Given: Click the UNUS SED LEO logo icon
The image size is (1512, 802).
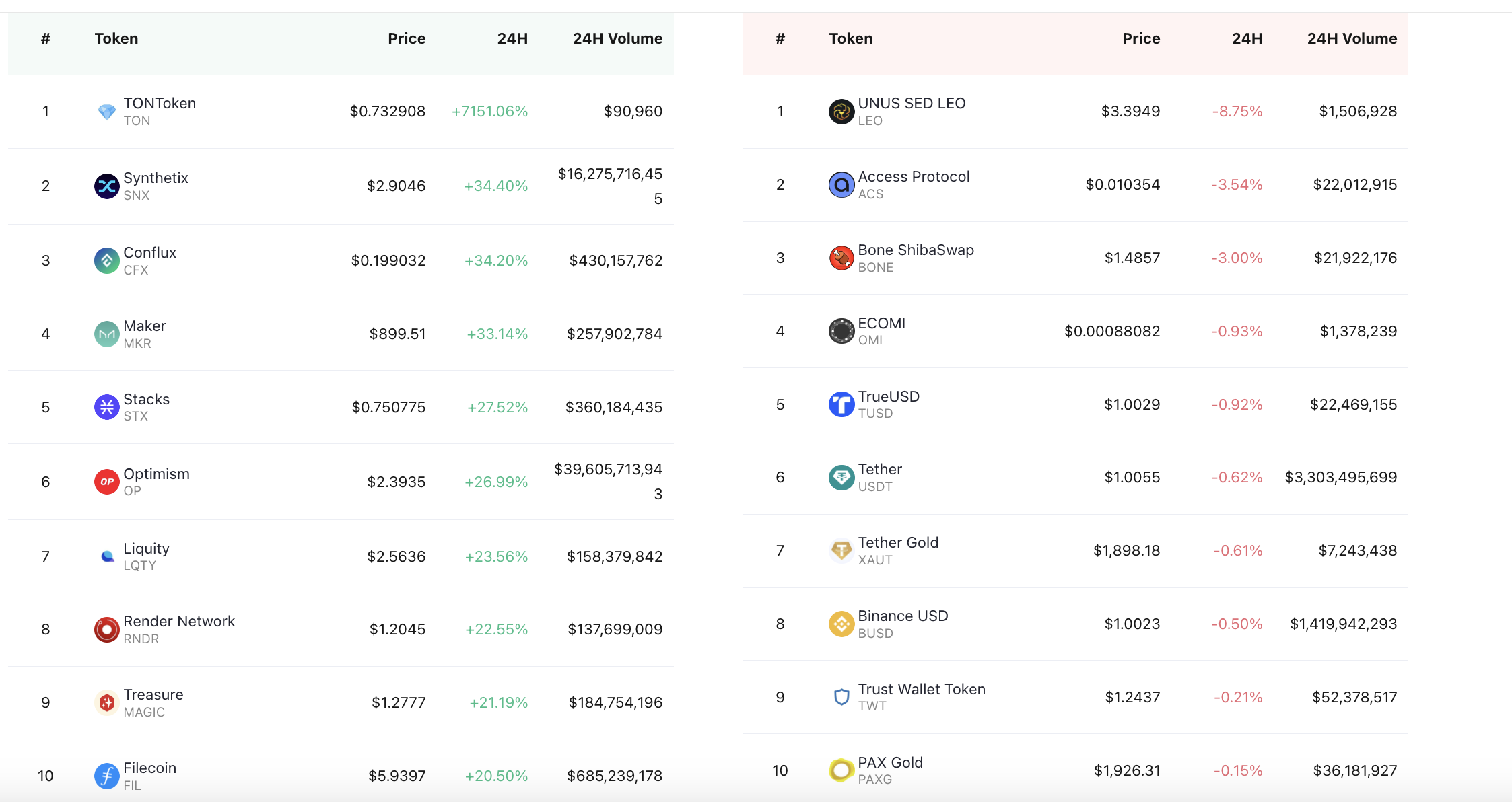Looking at the screenshot, I should point(841,112).
